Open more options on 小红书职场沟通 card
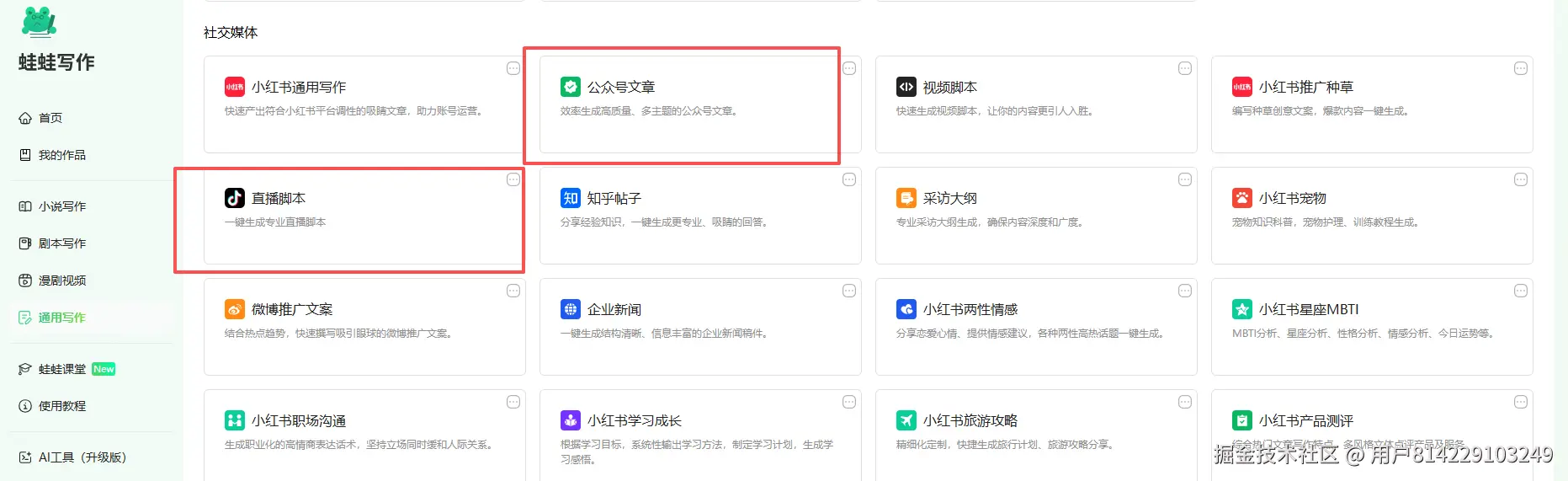The image size is (1568, 481). coord(513,402)
